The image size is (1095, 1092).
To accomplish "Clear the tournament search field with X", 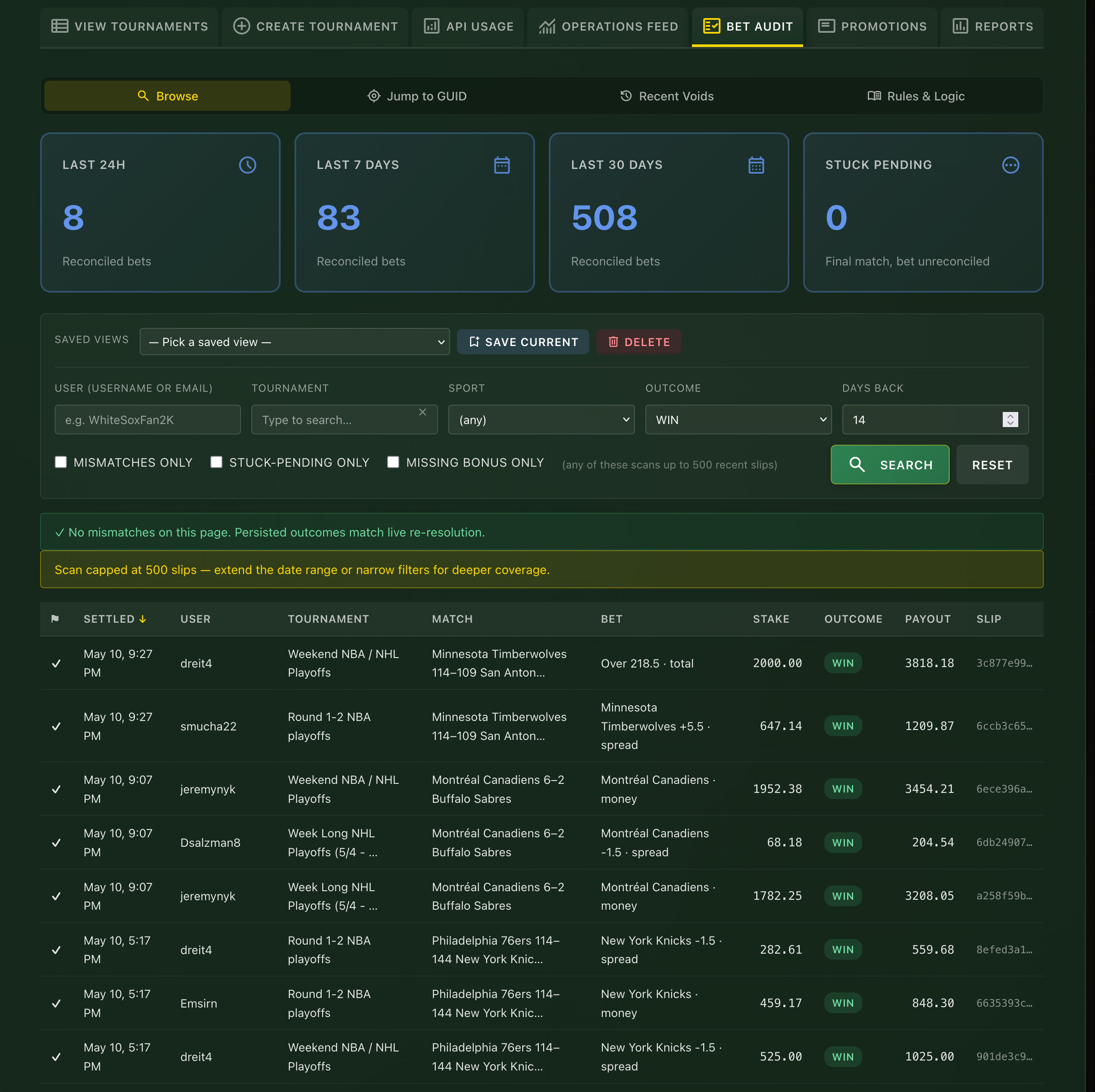I will click(422, 412).
